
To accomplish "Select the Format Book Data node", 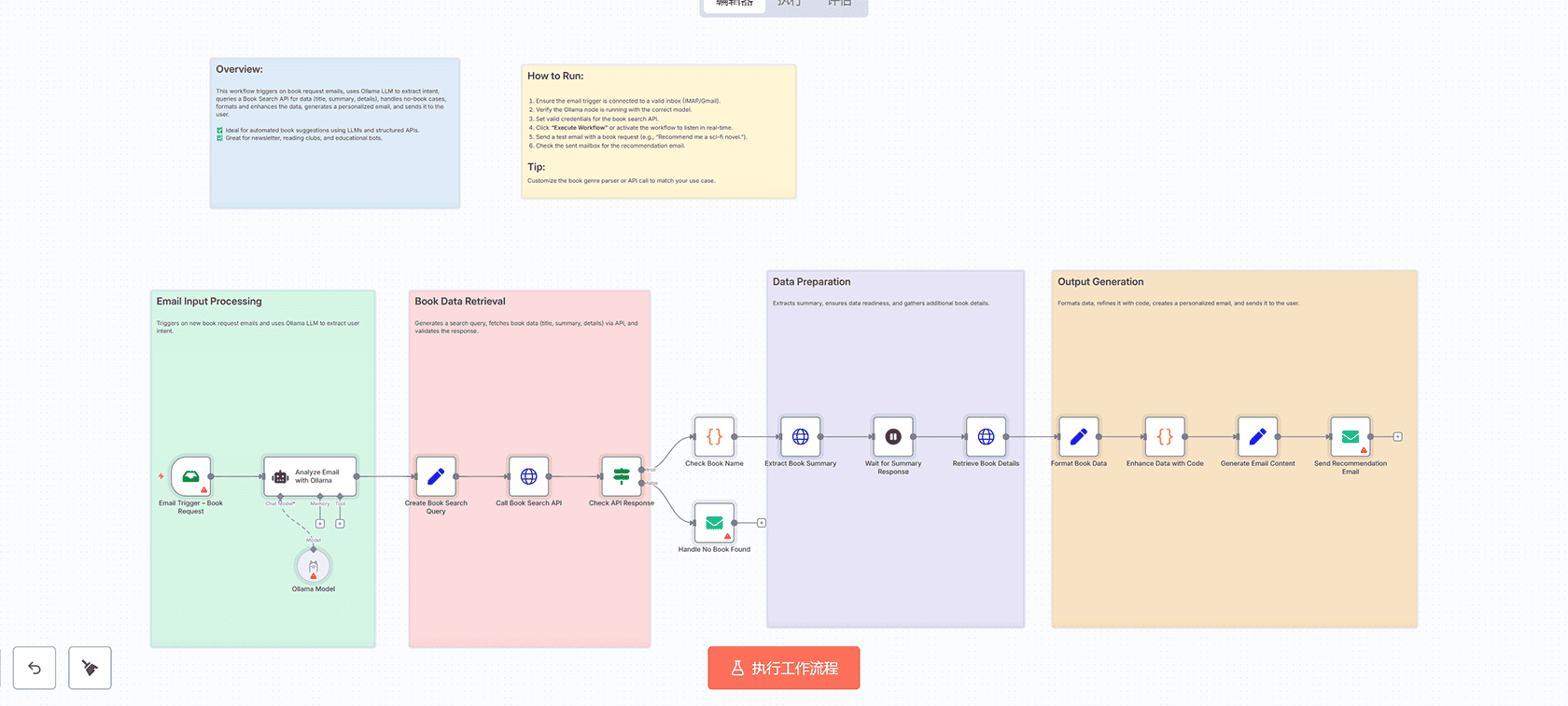I will point(1078,436).
